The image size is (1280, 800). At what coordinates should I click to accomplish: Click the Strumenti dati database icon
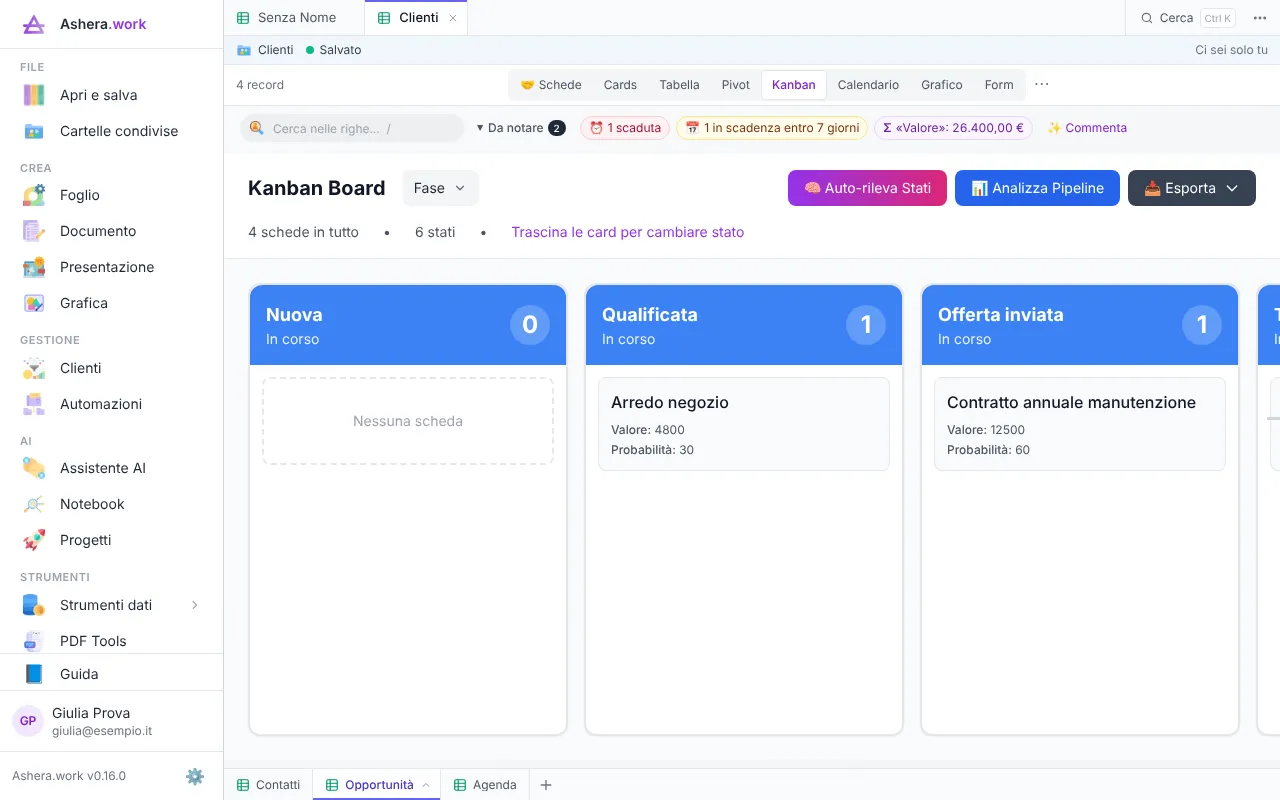34,605
